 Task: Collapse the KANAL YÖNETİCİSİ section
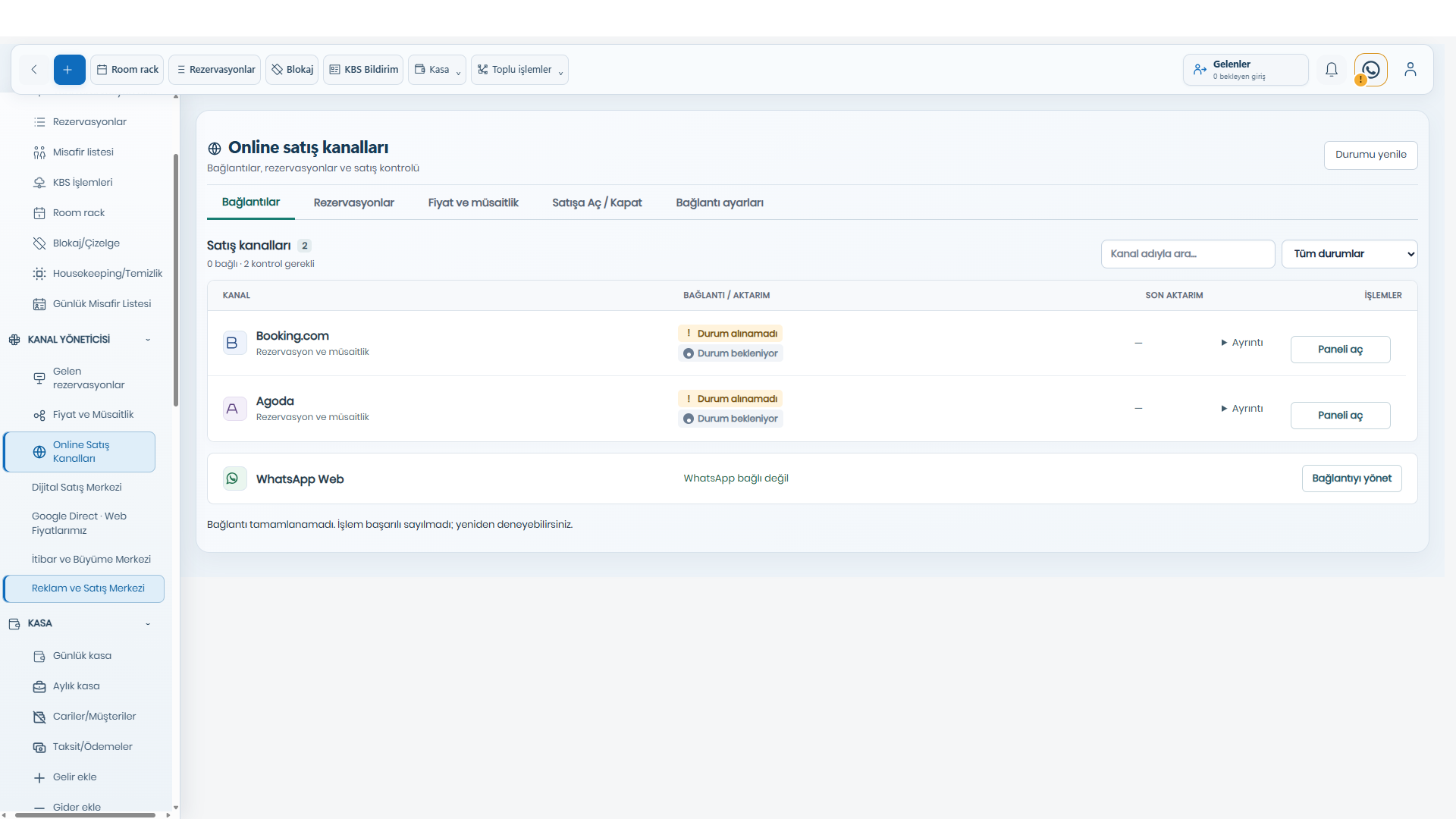(148, 340)
